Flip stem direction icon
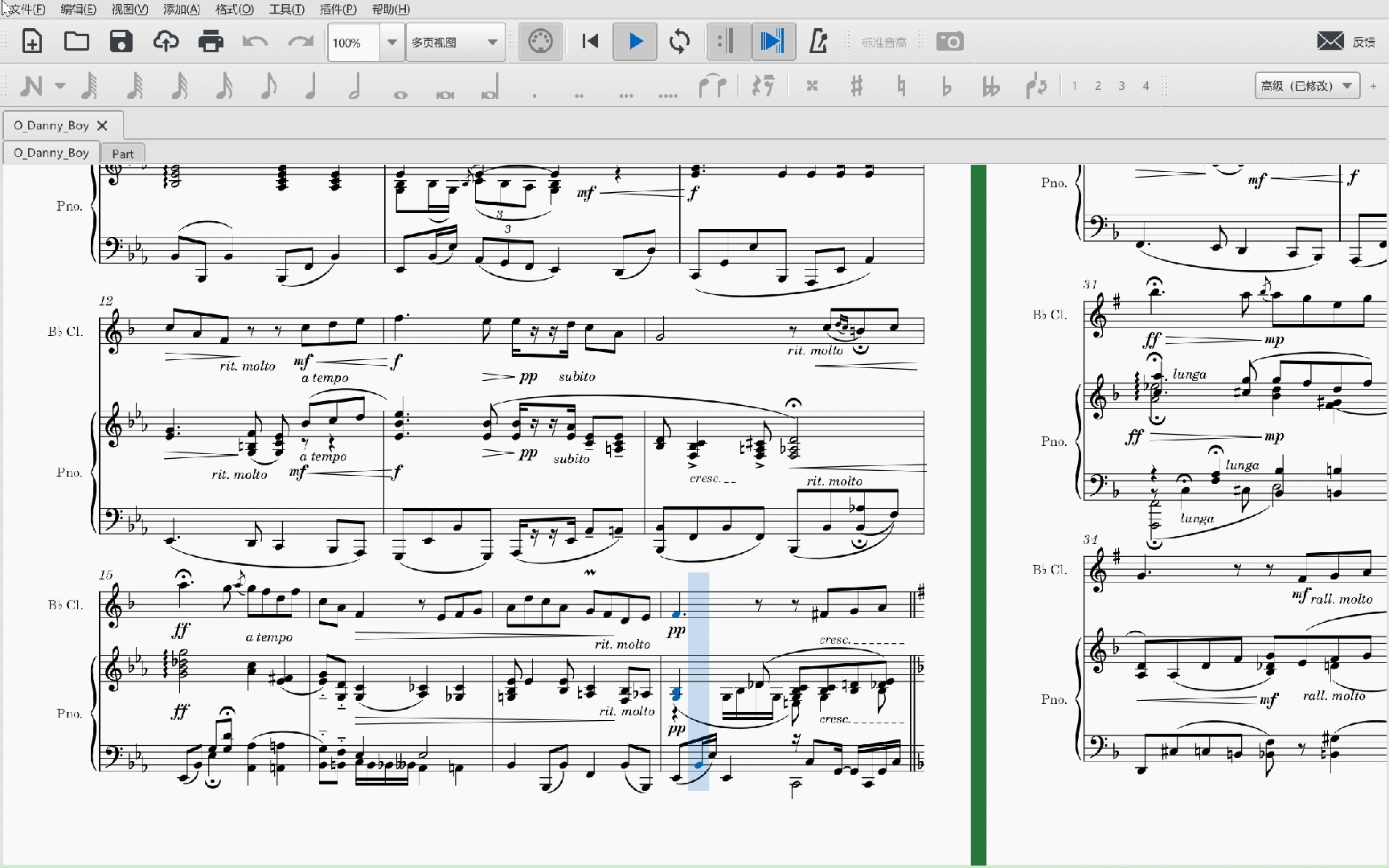The width and height of the screenshot is (1389, 868). click(1036, 86)
